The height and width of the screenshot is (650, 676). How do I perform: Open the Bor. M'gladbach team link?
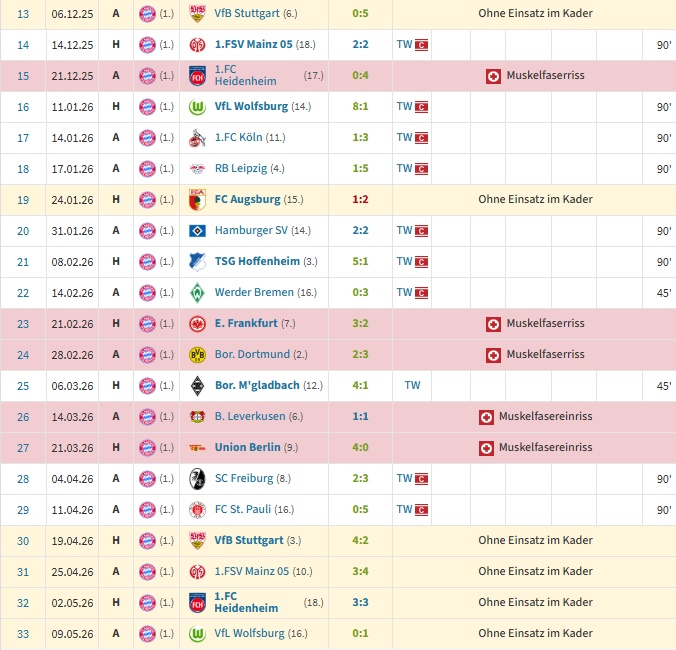pyautogui.click(x=257, y=385)
